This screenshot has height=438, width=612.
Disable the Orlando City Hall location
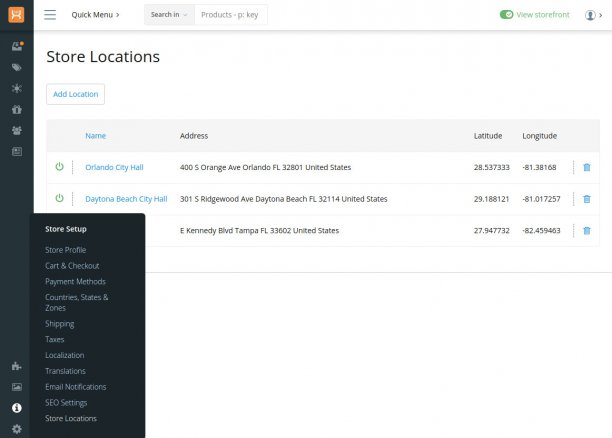[59, 167]
